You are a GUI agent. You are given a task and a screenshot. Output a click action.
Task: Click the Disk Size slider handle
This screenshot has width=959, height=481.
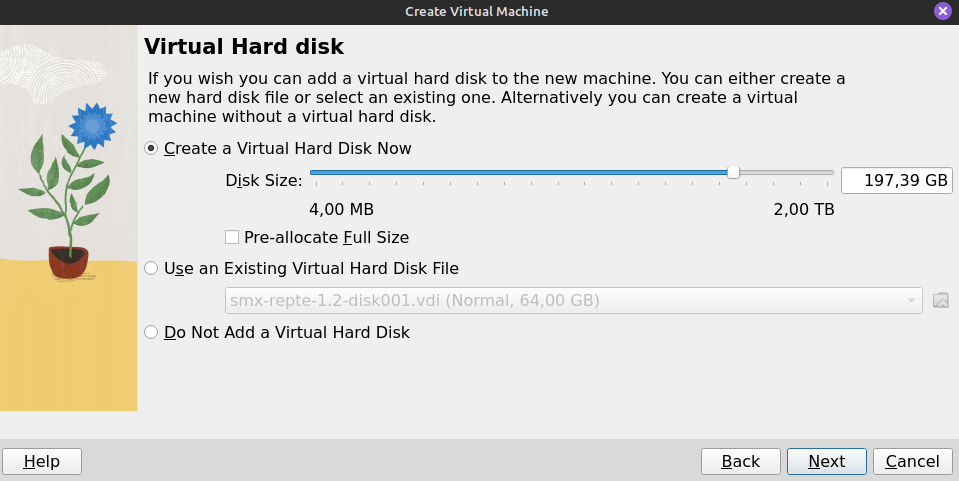[x=733, y=173]
